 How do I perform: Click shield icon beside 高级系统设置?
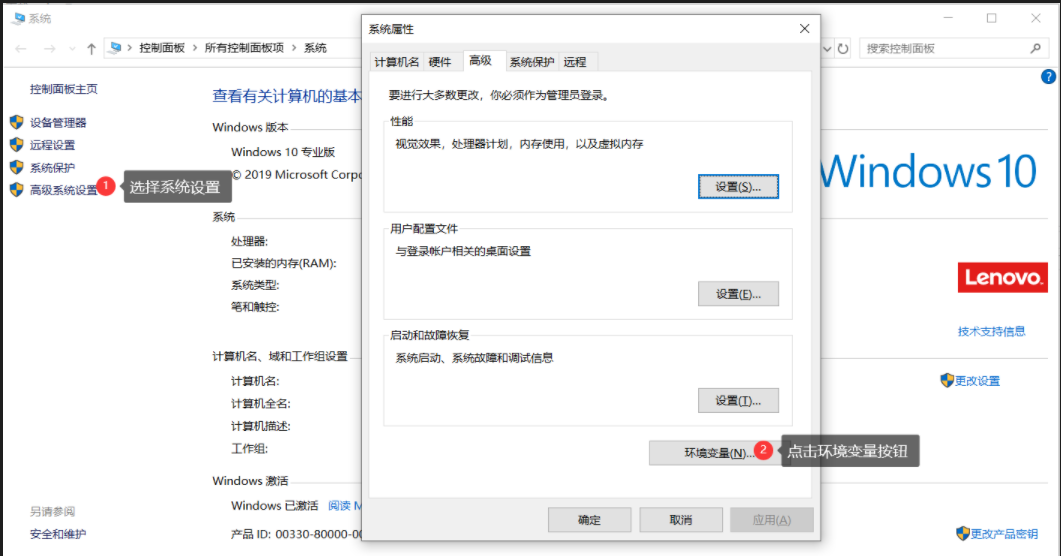click(17, 190)
